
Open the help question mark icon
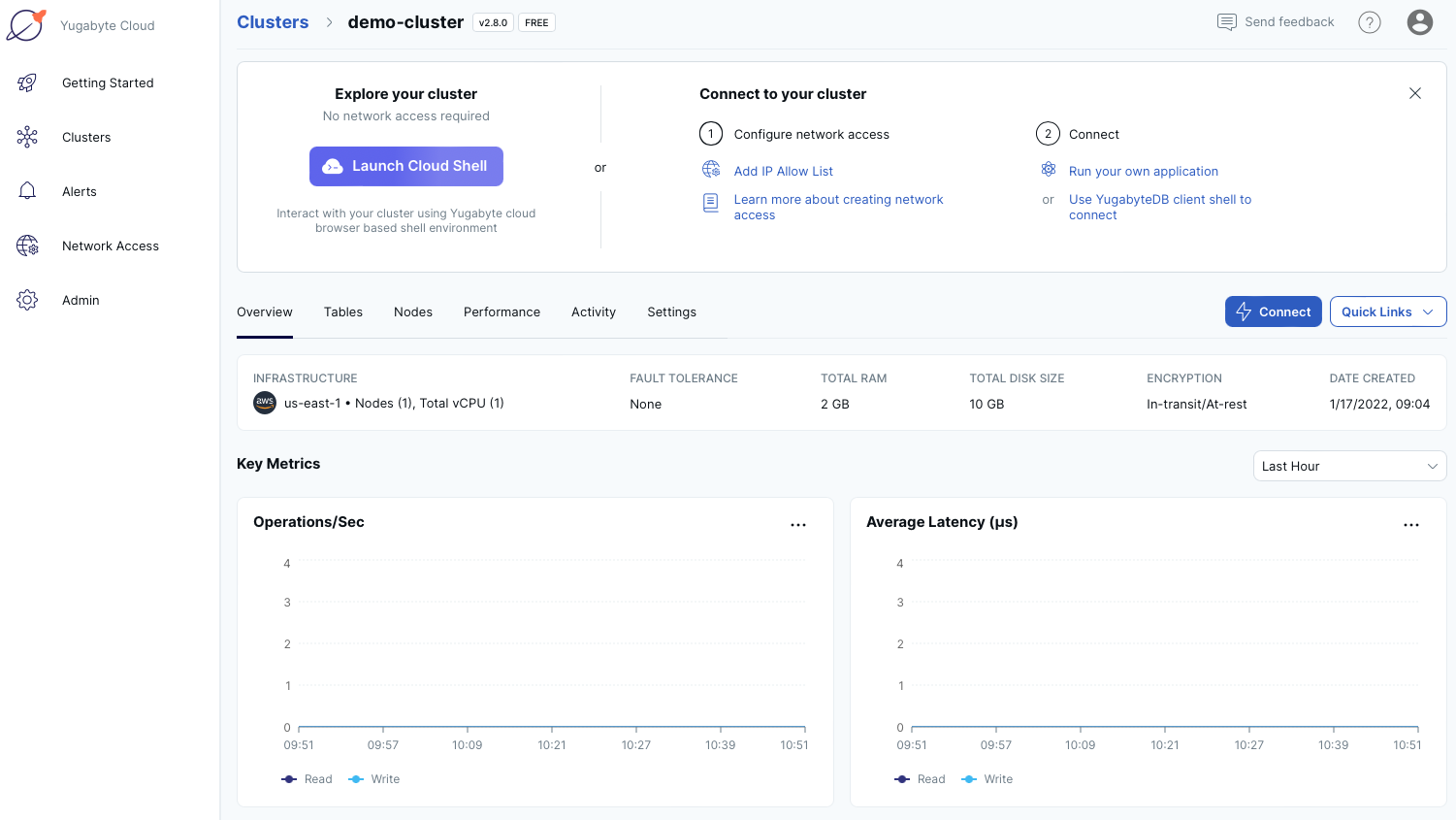(x=1370, y=22)
